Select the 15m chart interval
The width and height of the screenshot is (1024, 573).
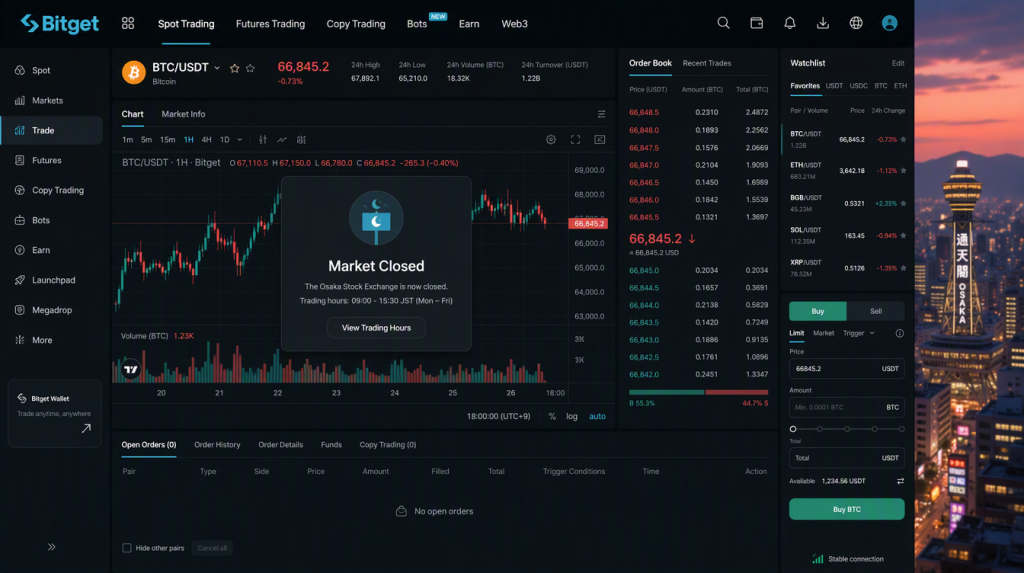(x=168, y=140)
